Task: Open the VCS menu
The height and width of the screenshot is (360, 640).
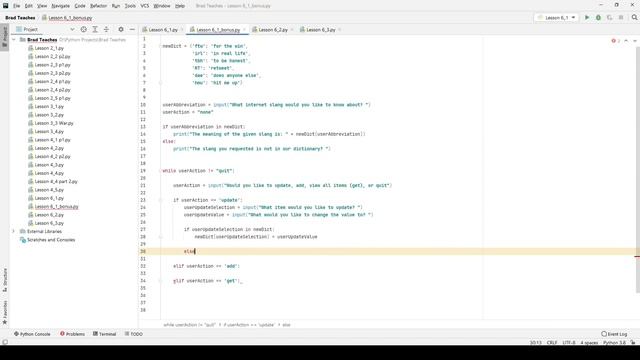Action: [144, 6]
